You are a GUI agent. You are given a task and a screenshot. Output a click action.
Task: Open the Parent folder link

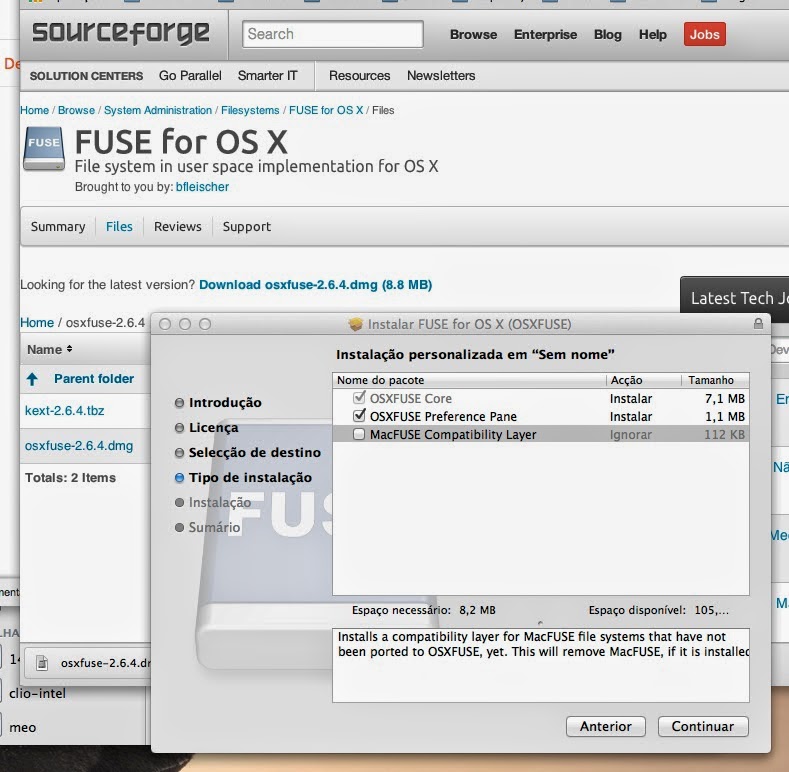(x=94, y=378)
